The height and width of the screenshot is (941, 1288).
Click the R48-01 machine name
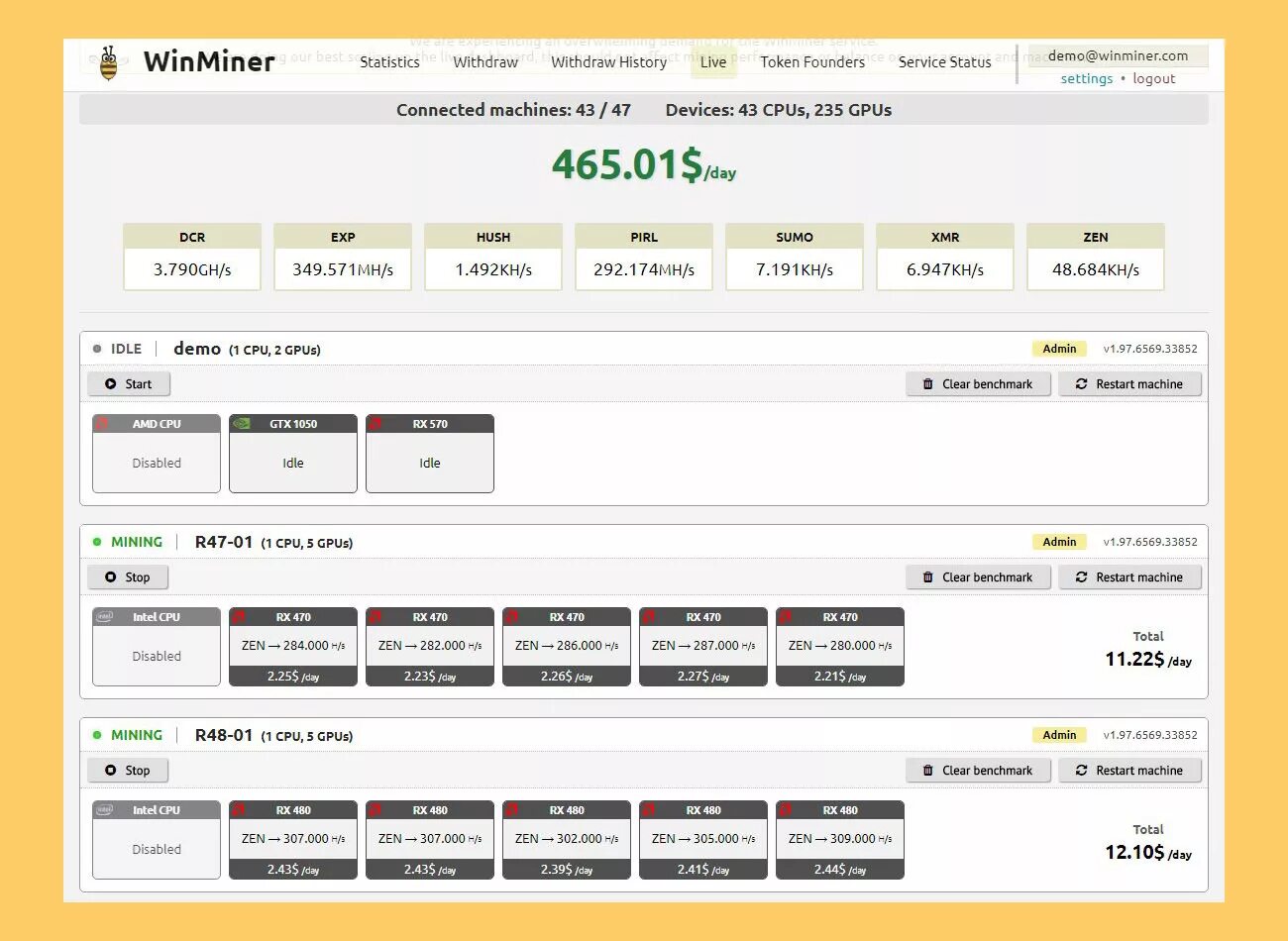click(x=224, y=735)
